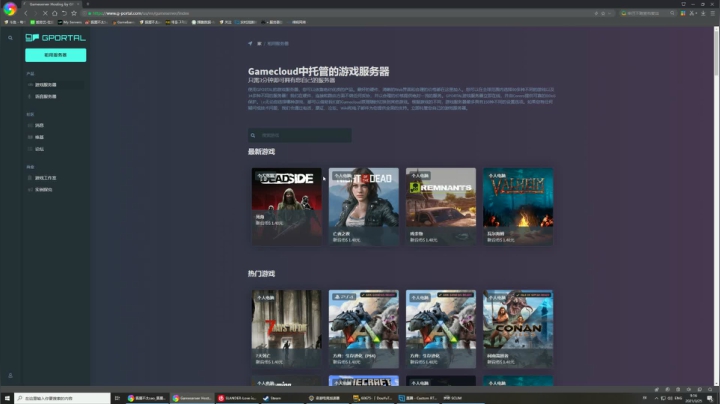Click the taskbar clock

[694, 398]
